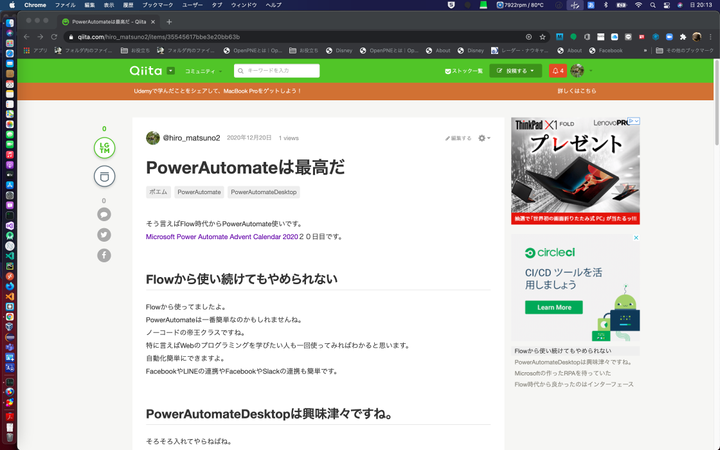The image size is (720, 450).
Task: Open a new Chrome tab with the plus button
Action: pyautogui.click(x=169, y=22)
